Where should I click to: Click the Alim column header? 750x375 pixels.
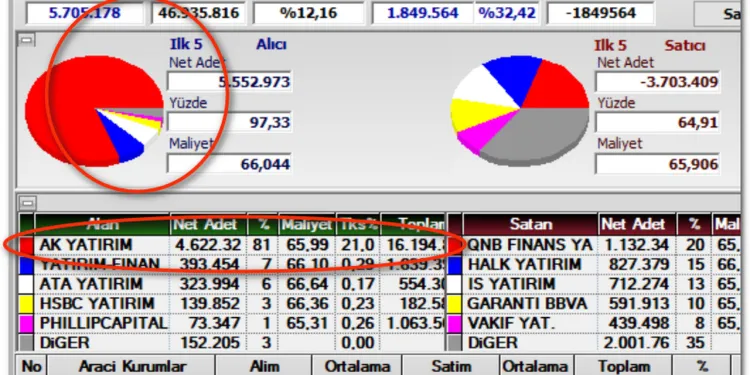click(x=264, y=366)
